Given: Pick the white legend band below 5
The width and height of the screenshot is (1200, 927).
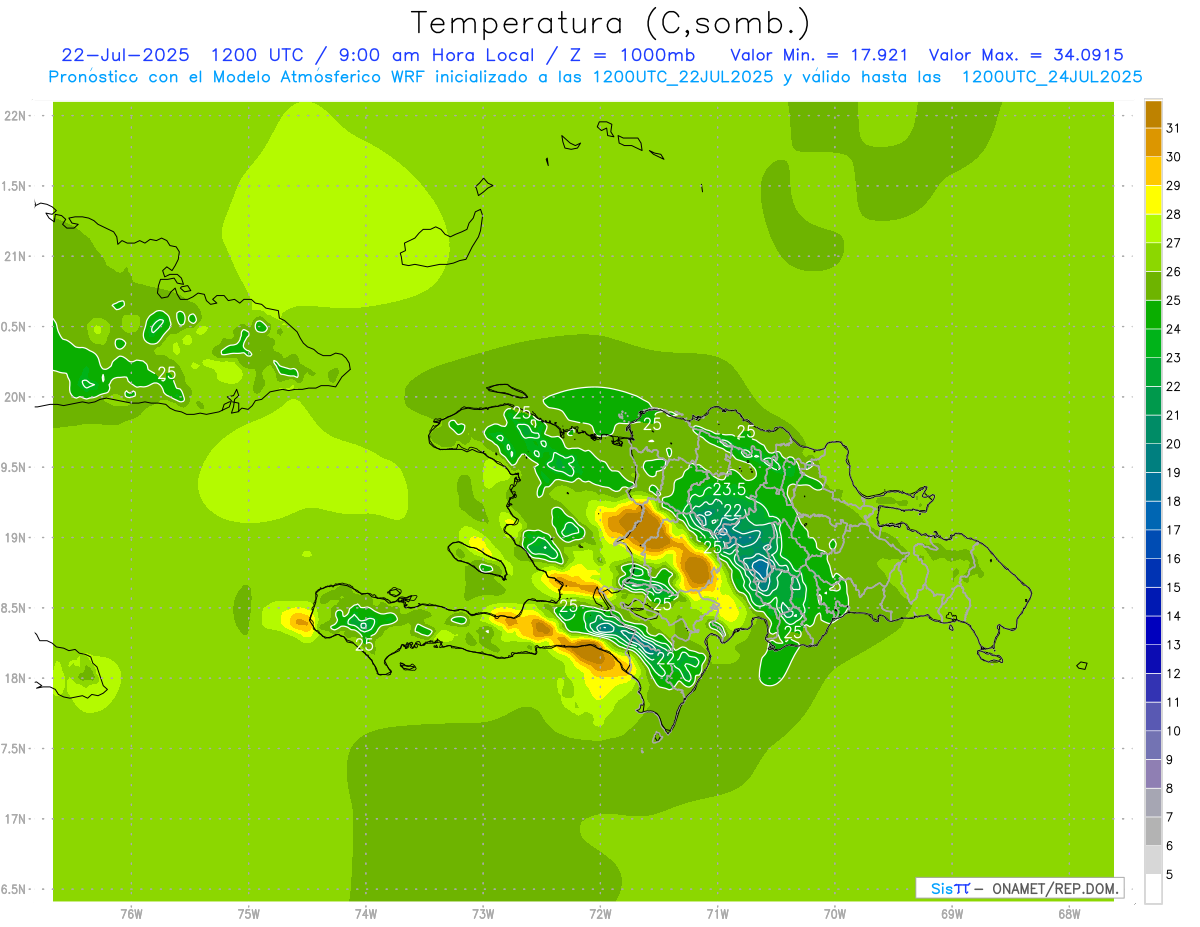Looking at the screenshot, I should click(x=1153, y=889).
